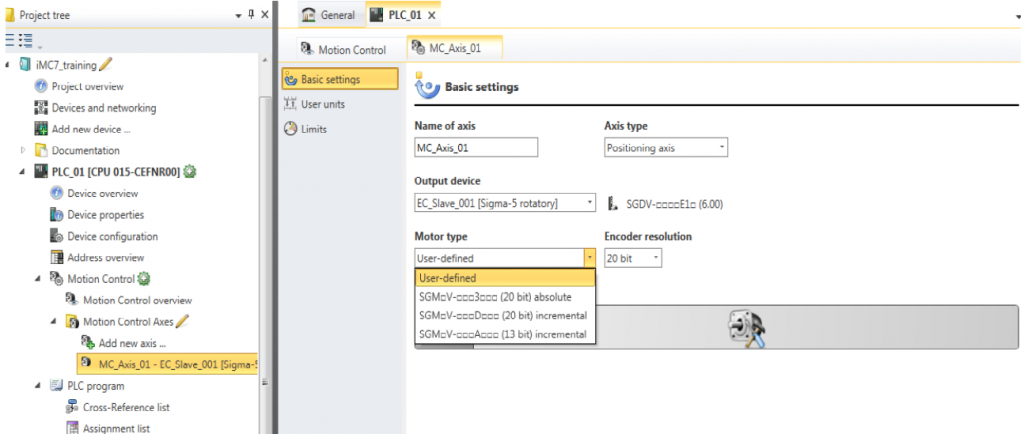Choose the 13 bit incremental motor option
The width and height of the screenshot is (1024, 434).
click(502, 334)
